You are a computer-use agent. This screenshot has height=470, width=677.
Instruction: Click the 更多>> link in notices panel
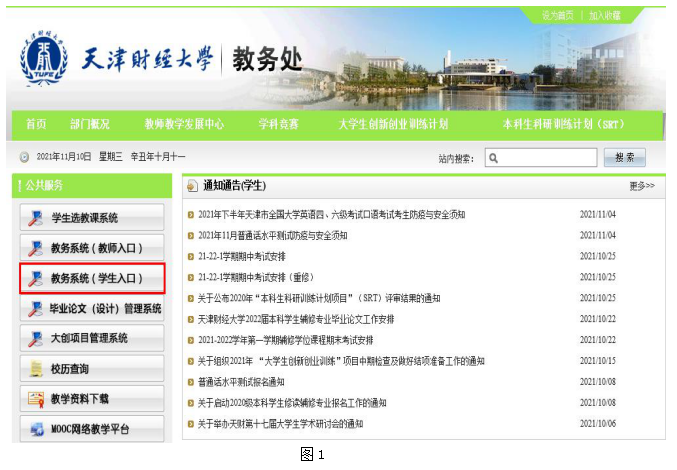[642, 186]
